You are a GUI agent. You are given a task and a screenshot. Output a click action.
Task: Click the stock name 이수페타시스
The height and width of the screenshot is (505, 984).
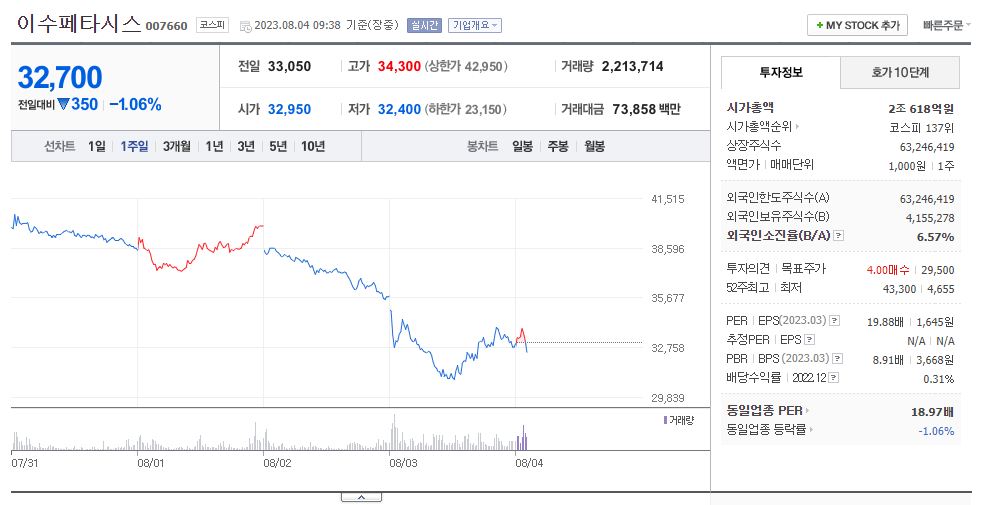[x=78, y=24]
